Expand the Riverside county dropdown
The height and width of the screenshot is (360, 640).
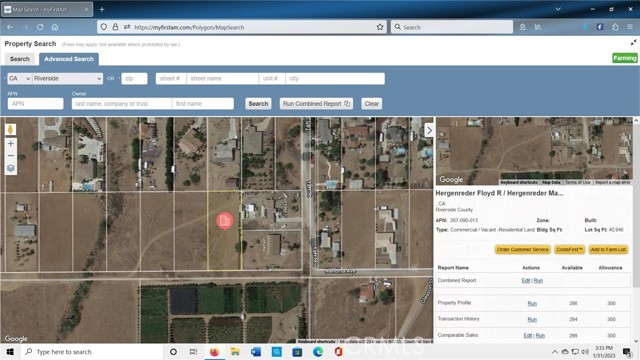click(x=67, y=78)
